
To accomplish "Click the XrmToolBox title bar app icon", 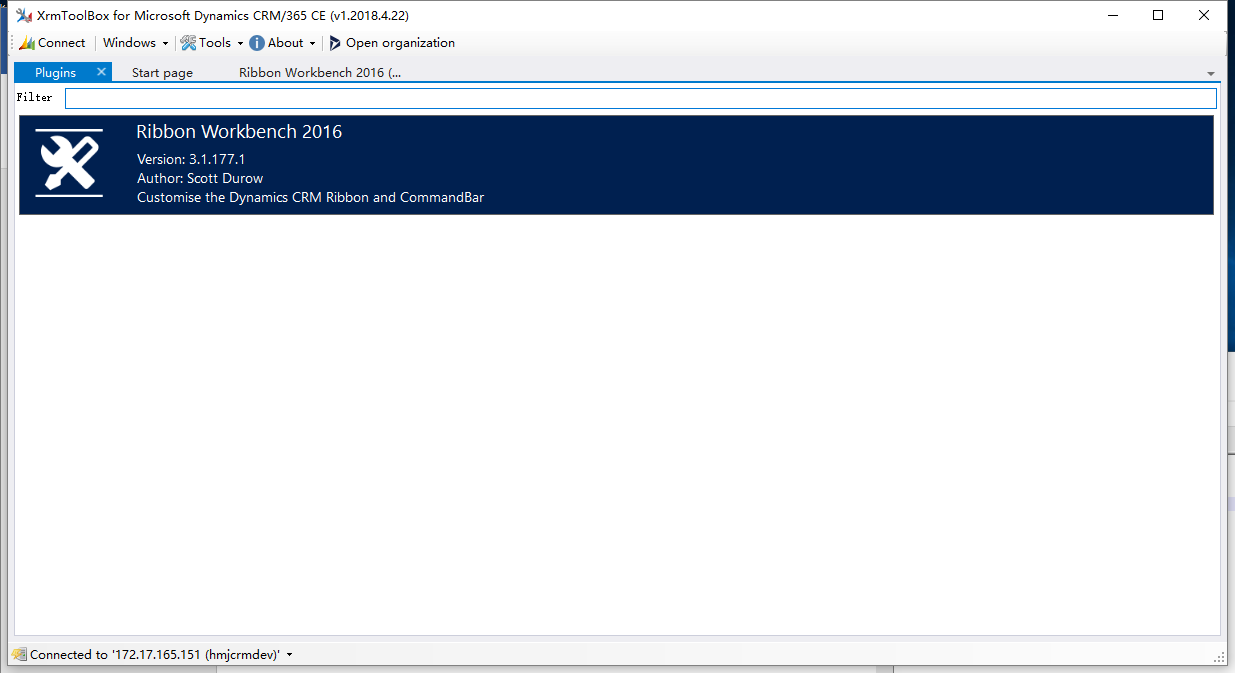I will [25, 15].
